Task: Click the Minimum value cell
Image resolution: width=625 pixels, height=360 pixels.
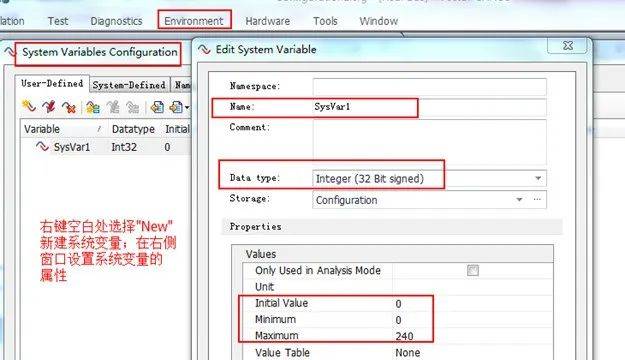Action: (x=473, y=320)
